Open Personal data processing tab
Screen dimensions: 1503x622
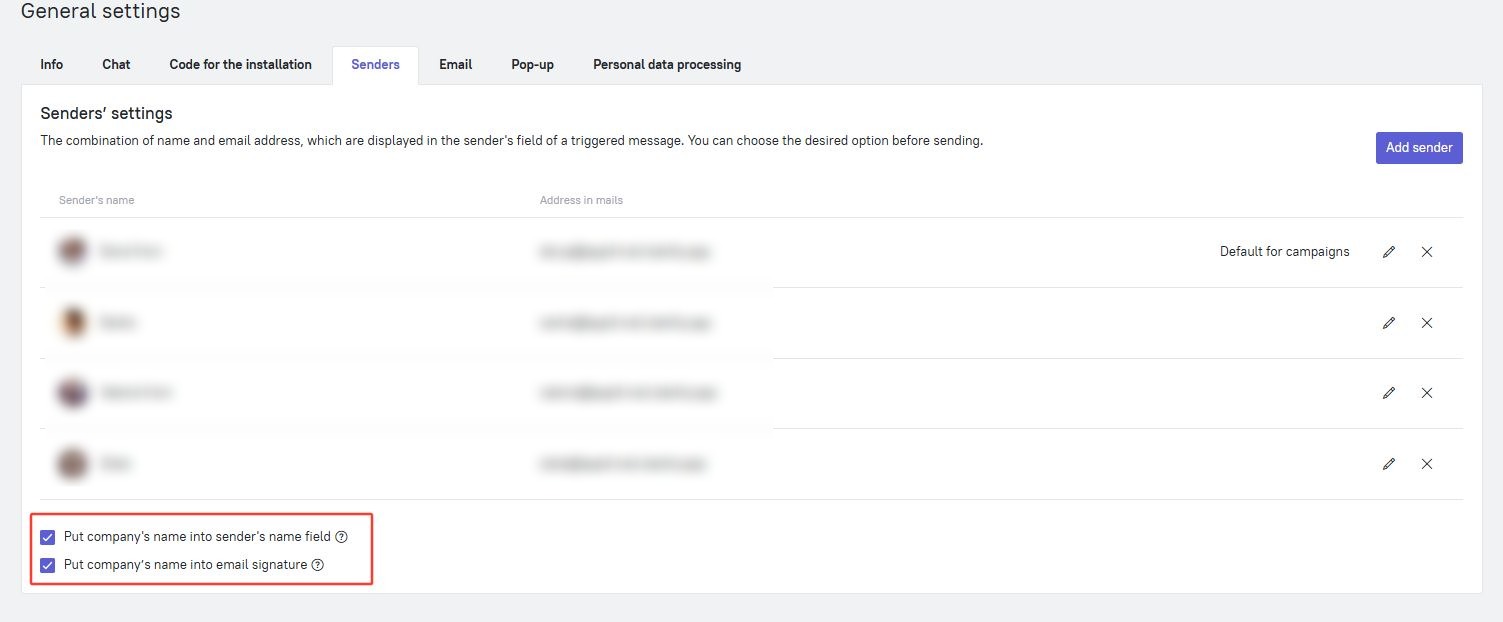coord(667,64)
